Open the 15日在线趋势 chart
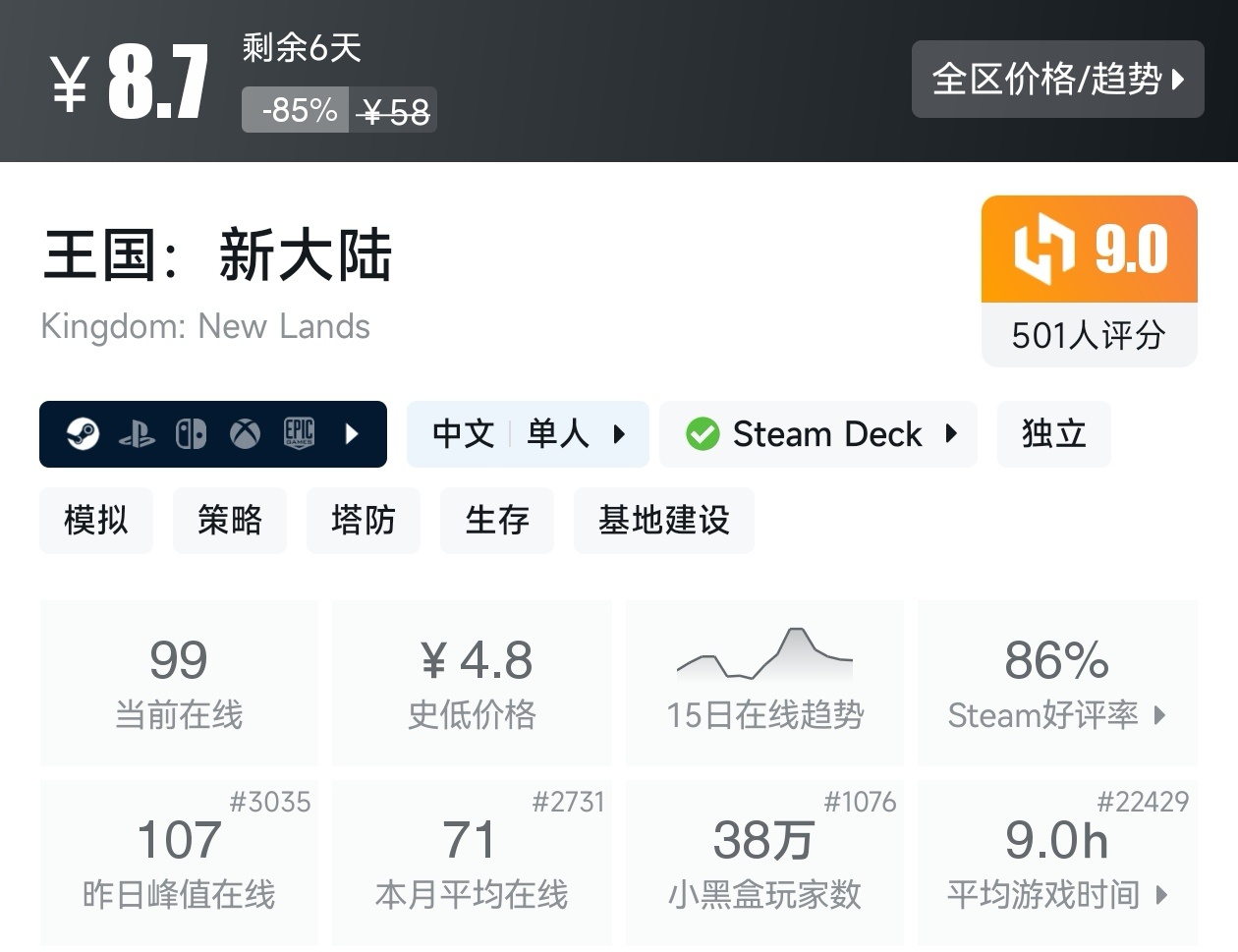This screenshot has width=1238, height=952. click(x=764, y=682)
